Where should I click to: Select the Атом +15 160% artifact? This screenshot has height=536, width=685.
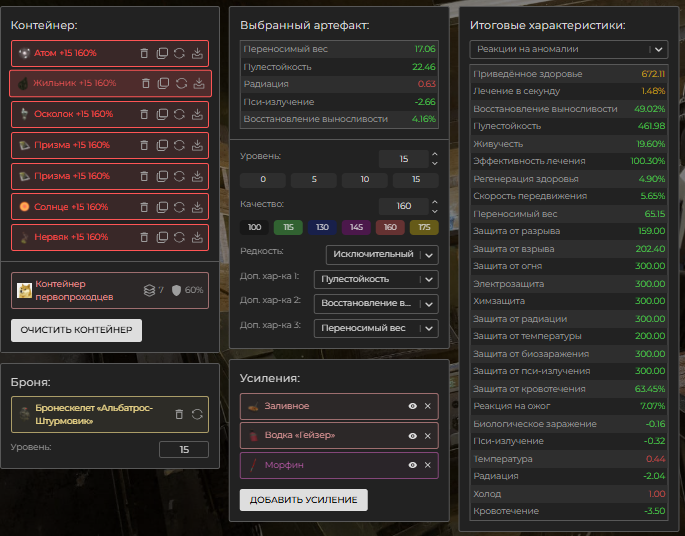[x=110, y=53]
